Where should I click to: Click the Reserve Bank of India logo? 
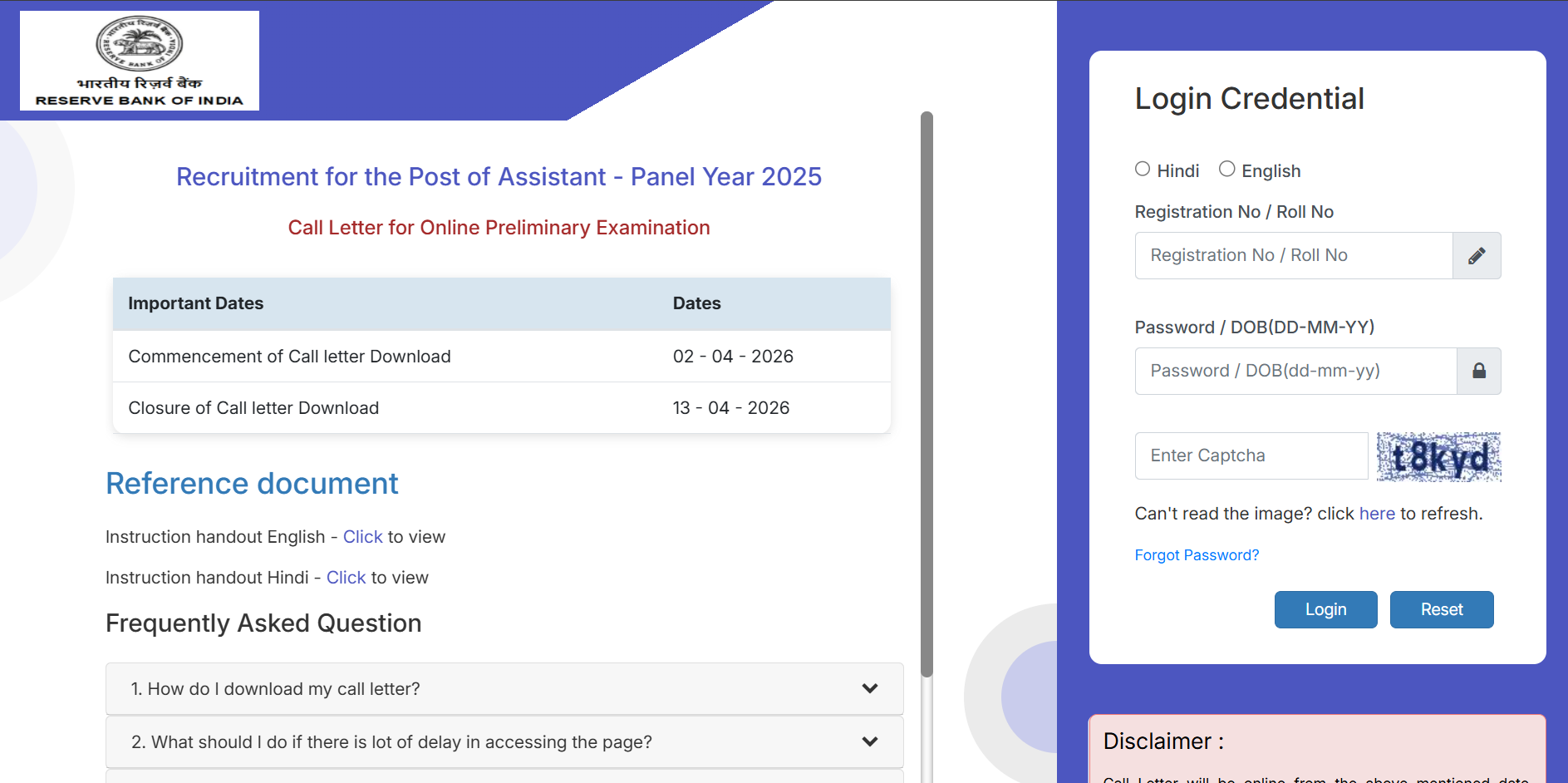140,61
